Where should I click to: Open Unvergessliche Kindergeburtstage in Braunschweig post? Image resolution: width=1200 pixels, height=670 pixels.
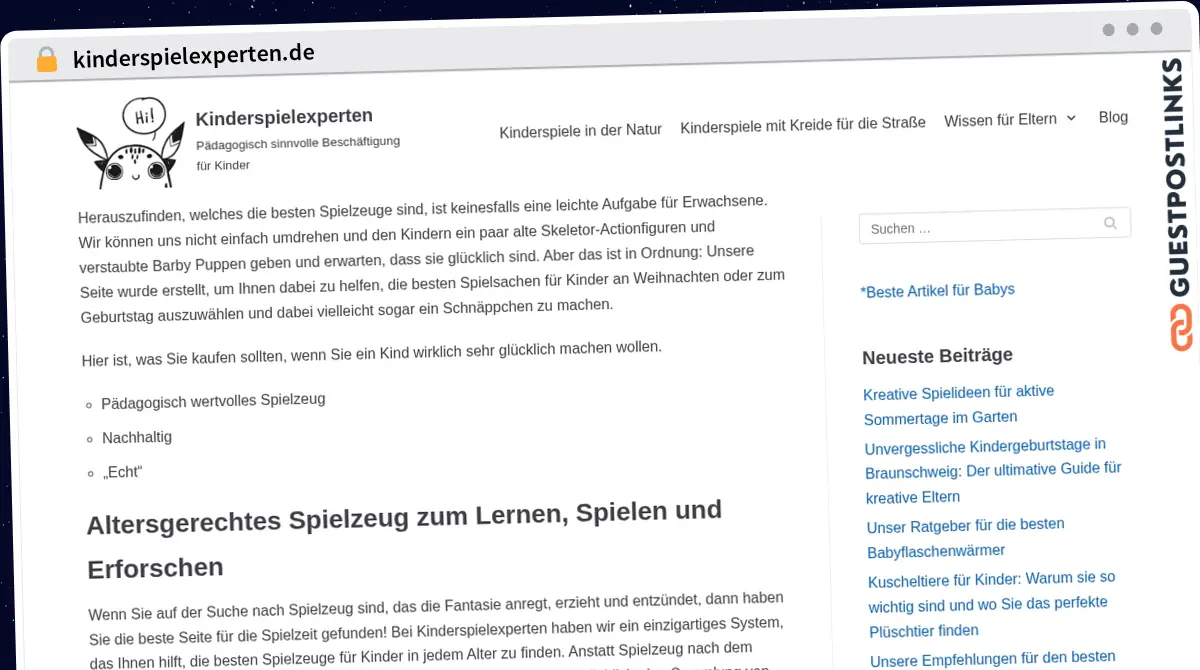[x=992, y=470]
